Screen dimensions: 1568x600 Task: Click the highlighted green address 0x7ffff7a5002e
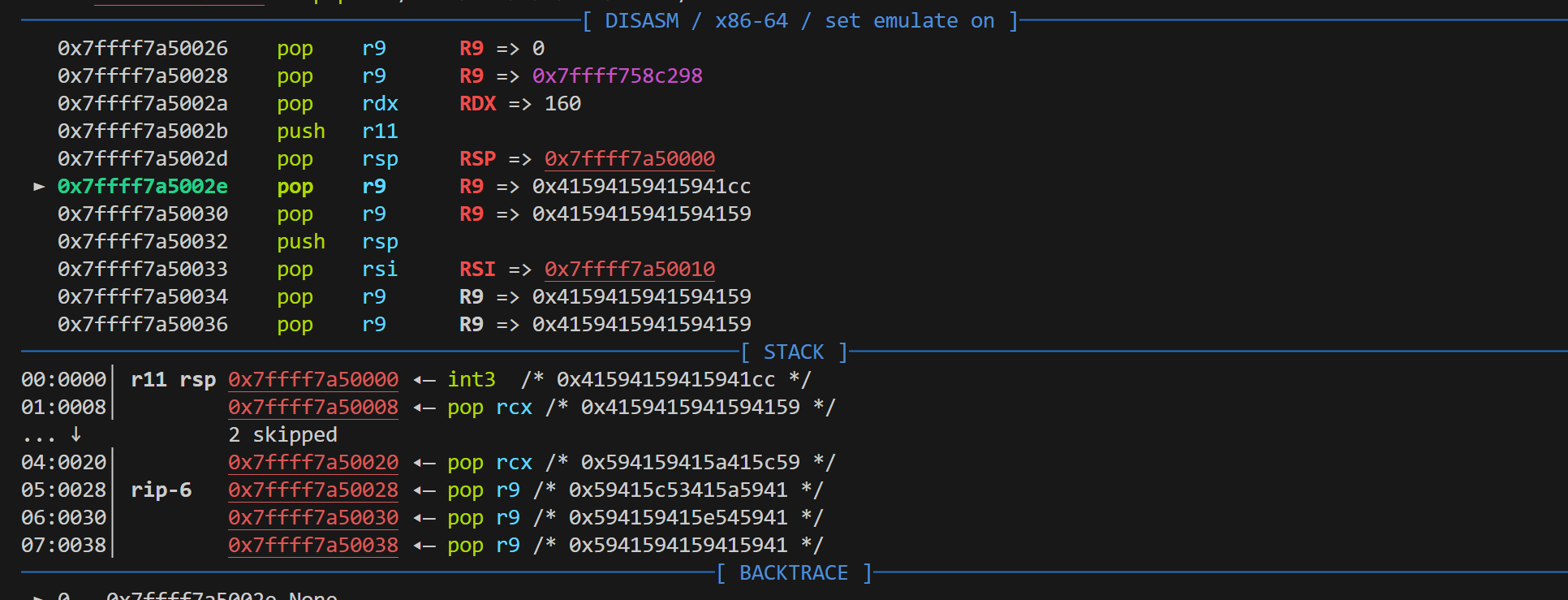(142, 187)
